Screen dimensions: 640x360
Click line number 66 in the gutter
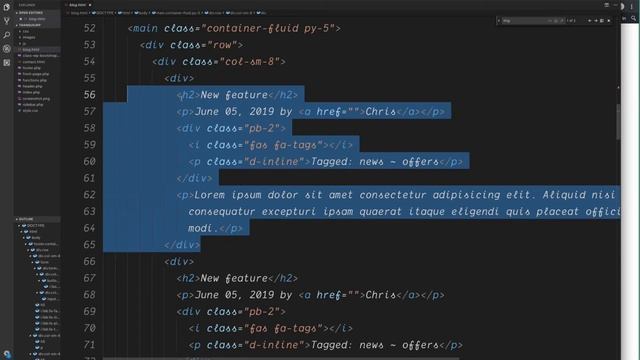89,261
